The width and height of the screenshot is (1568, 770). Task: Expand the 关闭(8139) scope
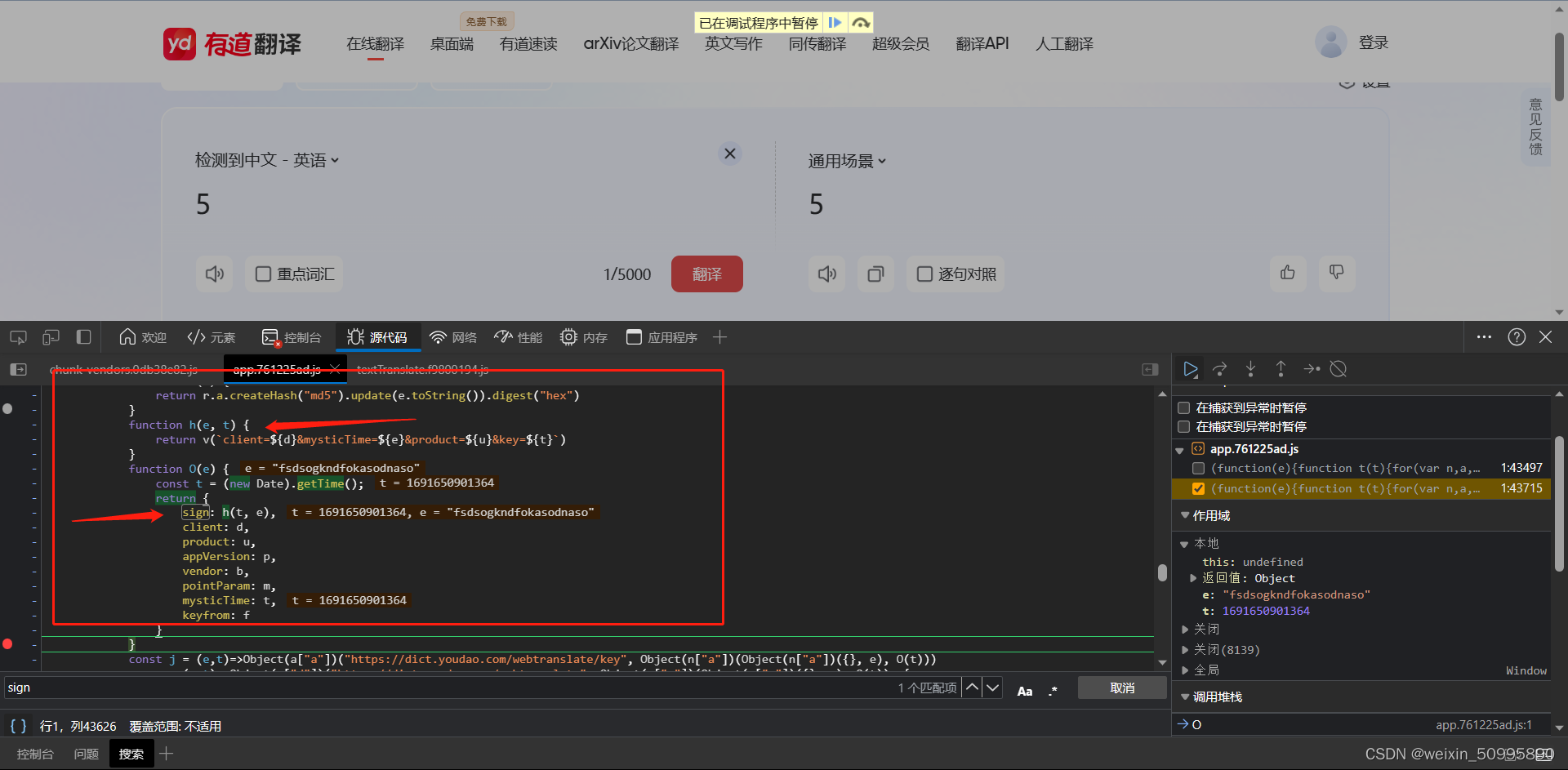[1185, 650]
